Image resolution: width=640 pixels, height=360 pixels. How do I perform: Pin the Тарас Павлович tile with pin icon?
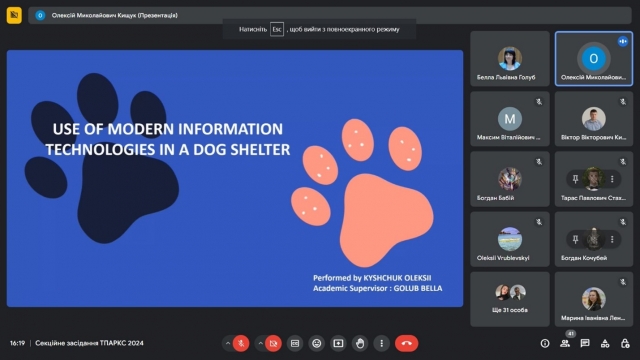coord(576,179)
